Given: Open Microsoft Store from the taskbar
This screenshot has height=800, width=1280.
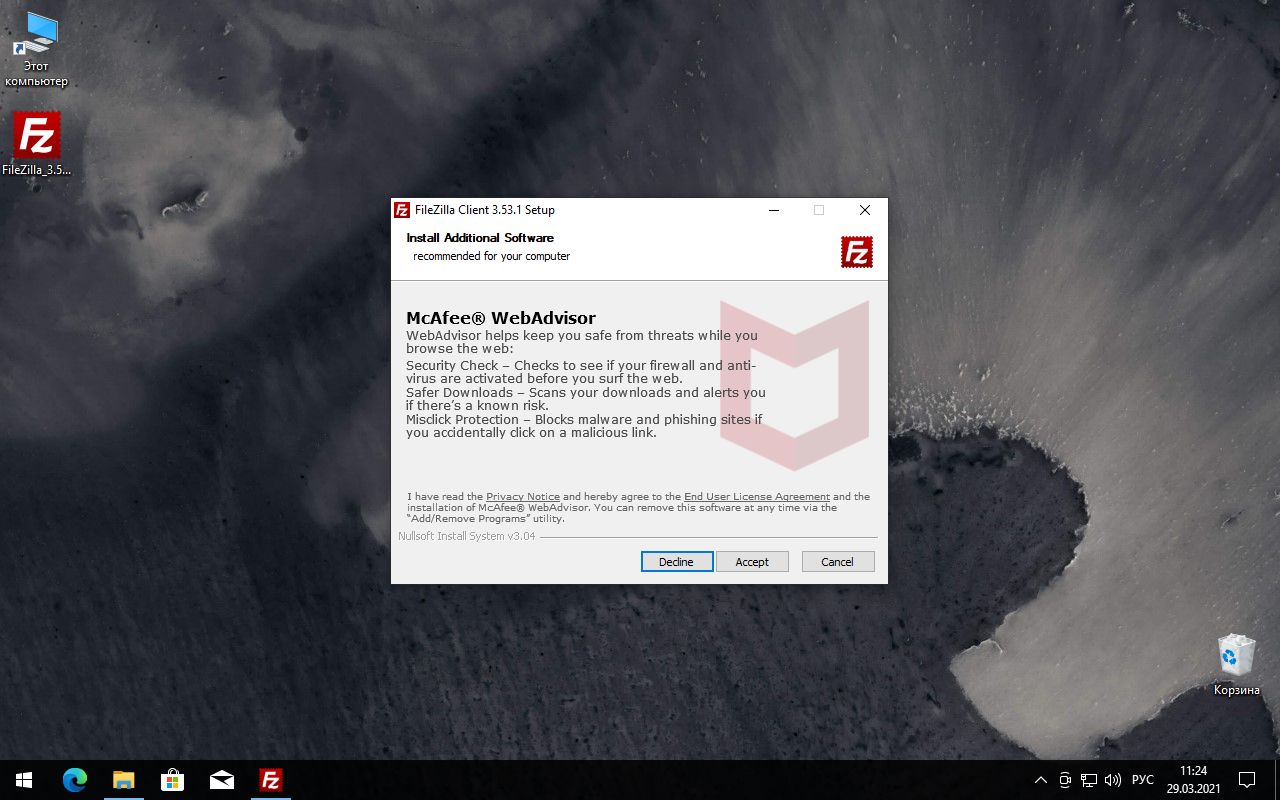Looking at the screenshot, I should coord(172,780).
